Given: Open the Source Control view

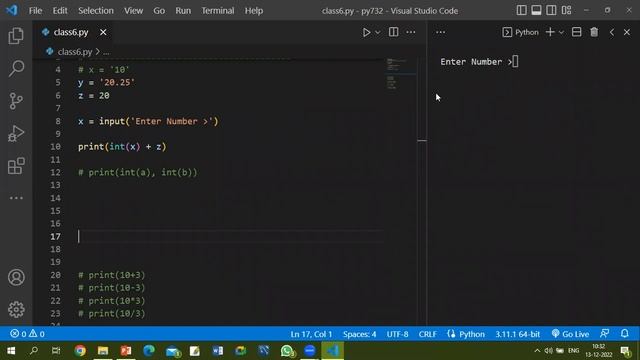Looking at the screenshot, I should click(x=16, y=101).
